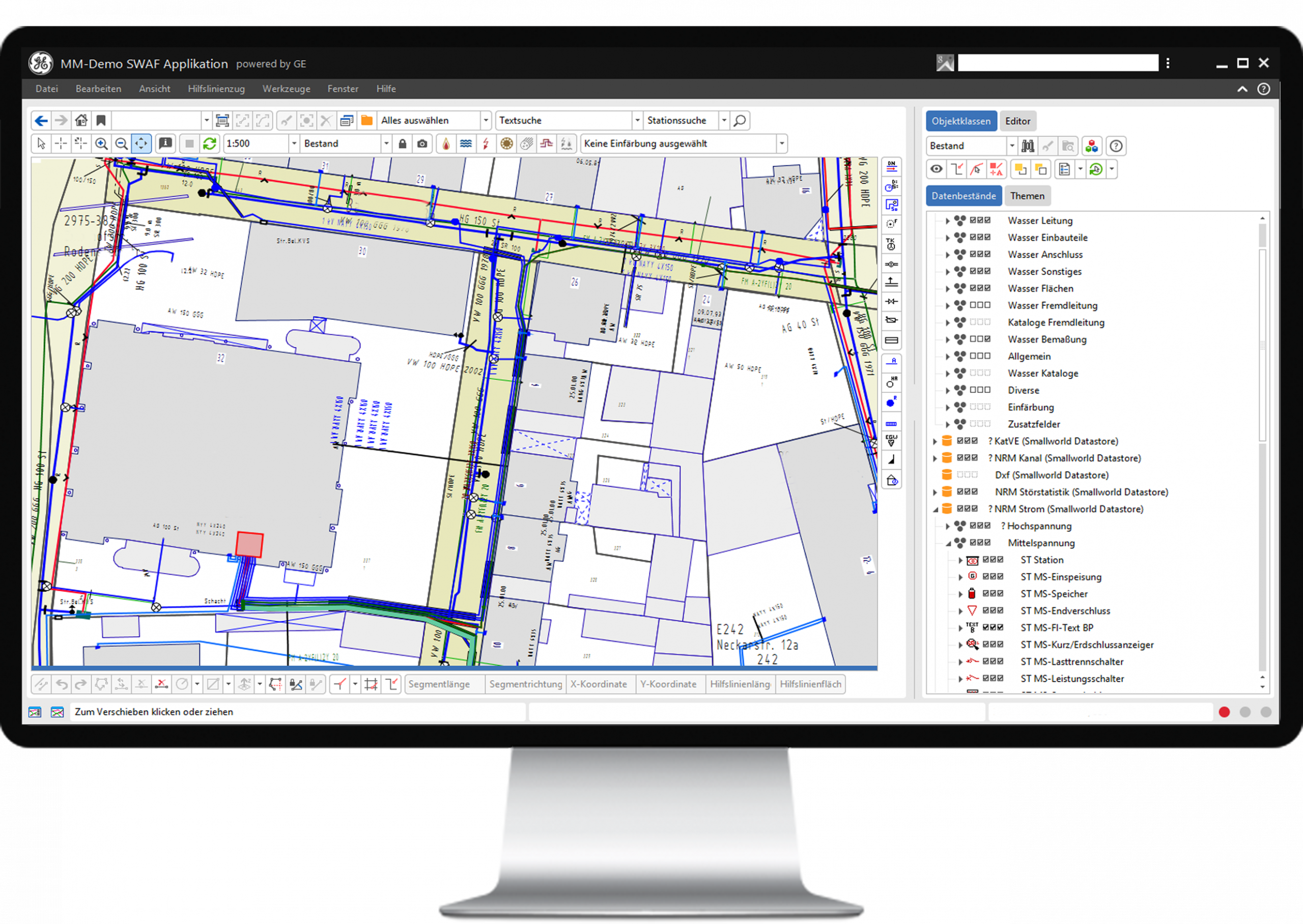Open the Help question mark in Objektklassen panel
Image resolution: width=1303 pixels, height=924 pixels.
click(x=1116, y=146)
